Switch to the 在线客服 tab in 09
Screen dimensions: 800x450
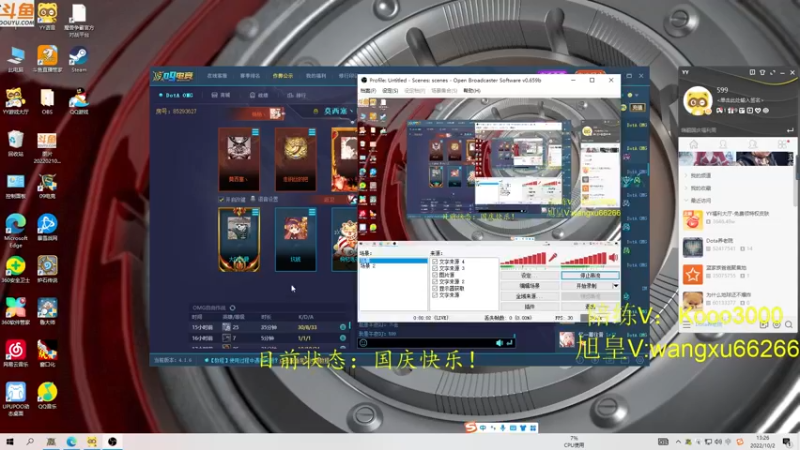(217, 76)
